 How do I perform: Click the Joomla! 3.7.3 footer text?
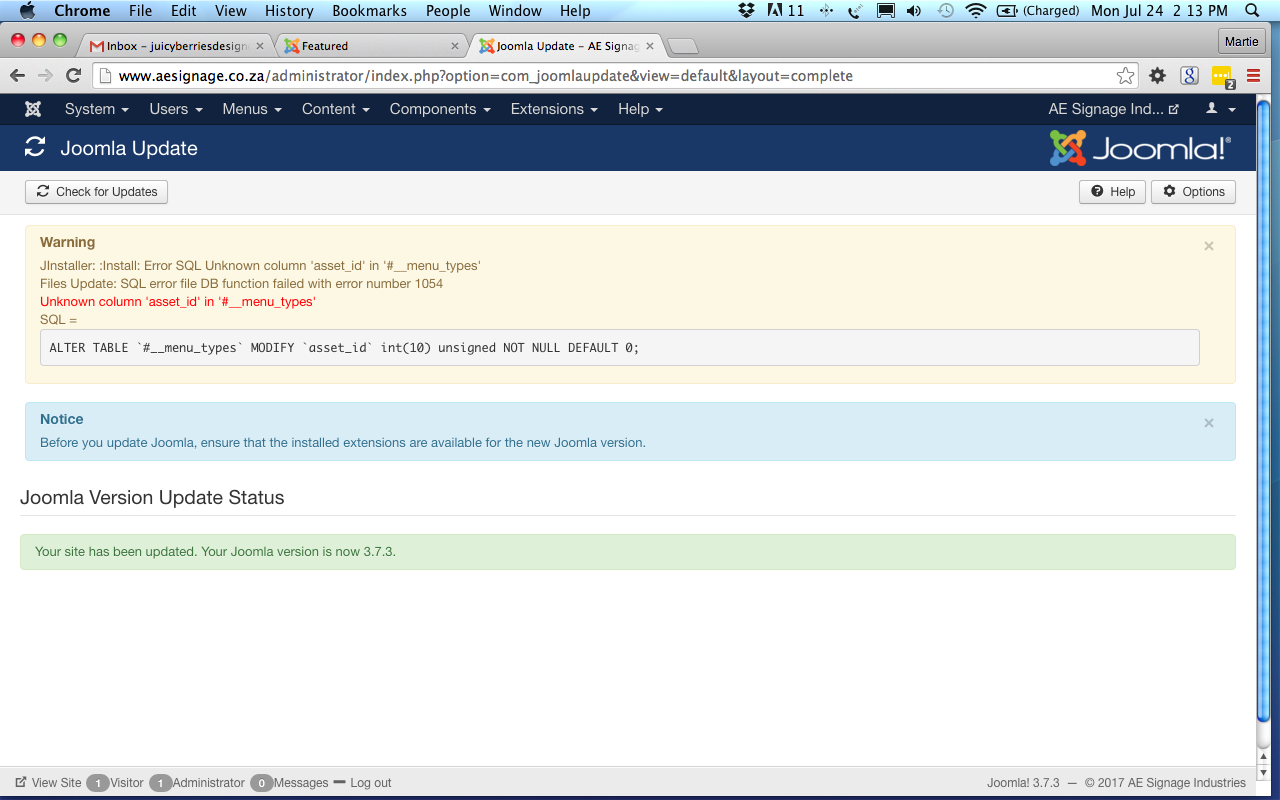coord(1023,783)
